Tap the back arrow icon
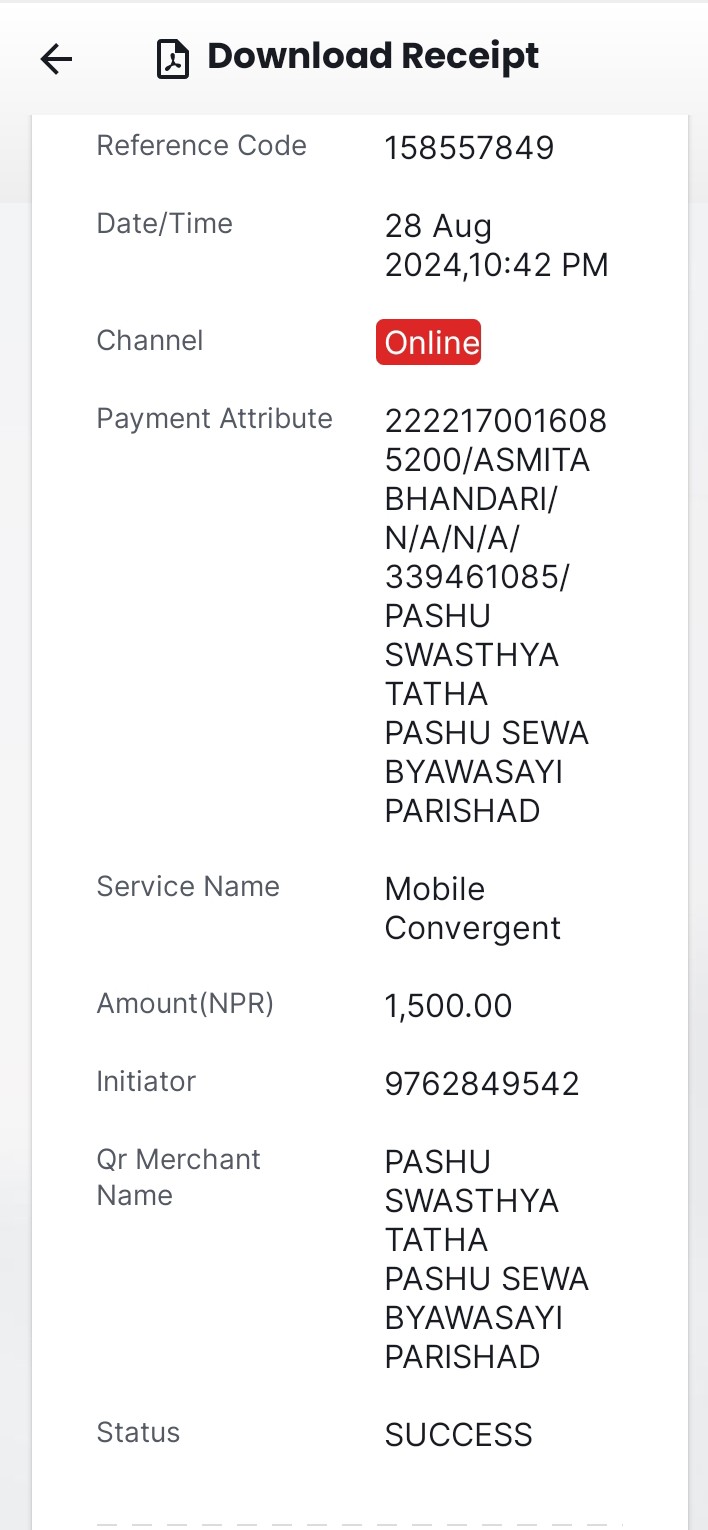 click(x=56, y=60)
